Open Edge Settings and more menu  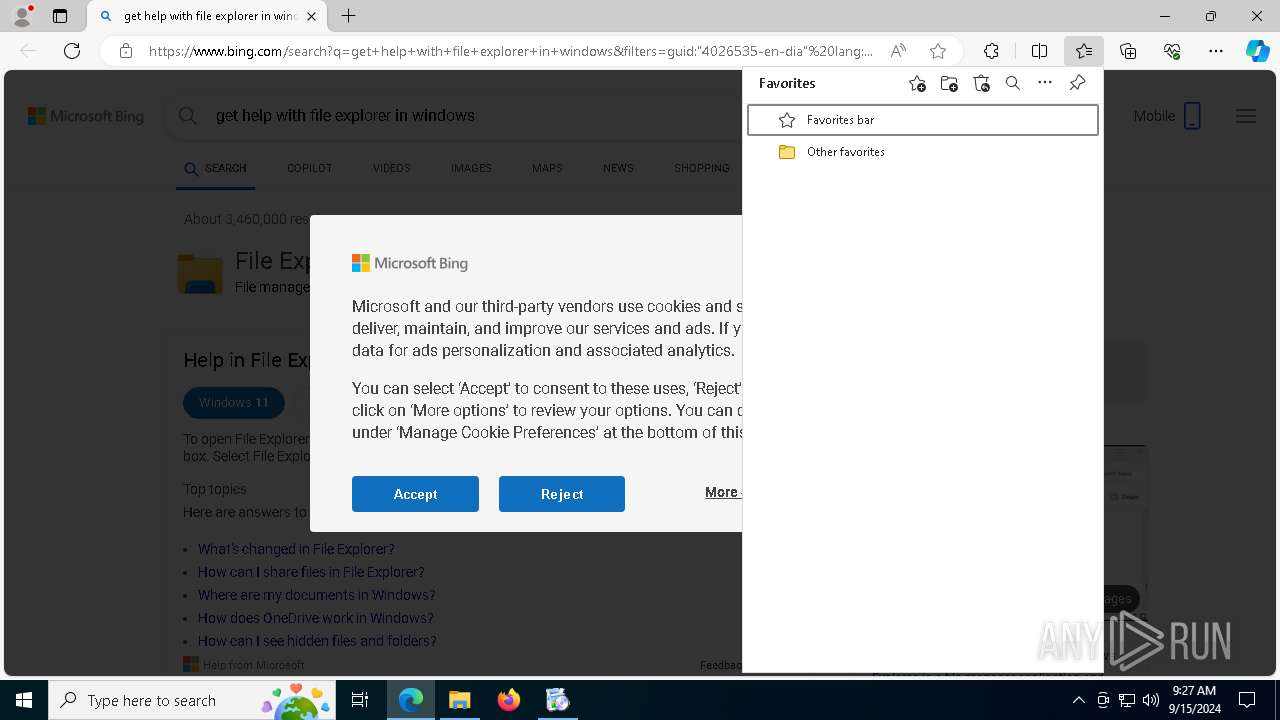(1216, 51)
